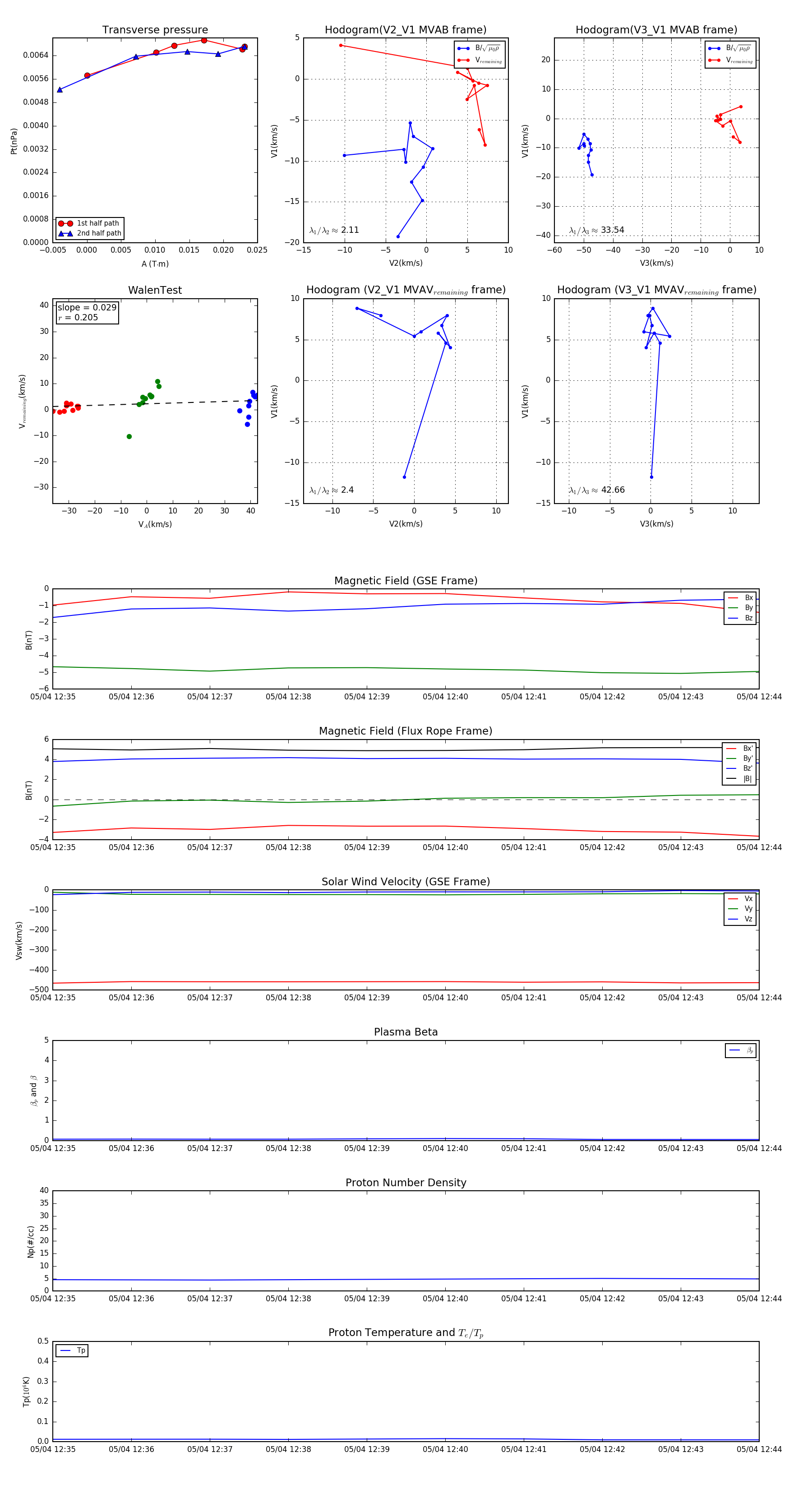The height and width of the screenshot is (1489, 812).
Task: Click the 'Transverse pressure' plot title
Action: pos(155,30)
